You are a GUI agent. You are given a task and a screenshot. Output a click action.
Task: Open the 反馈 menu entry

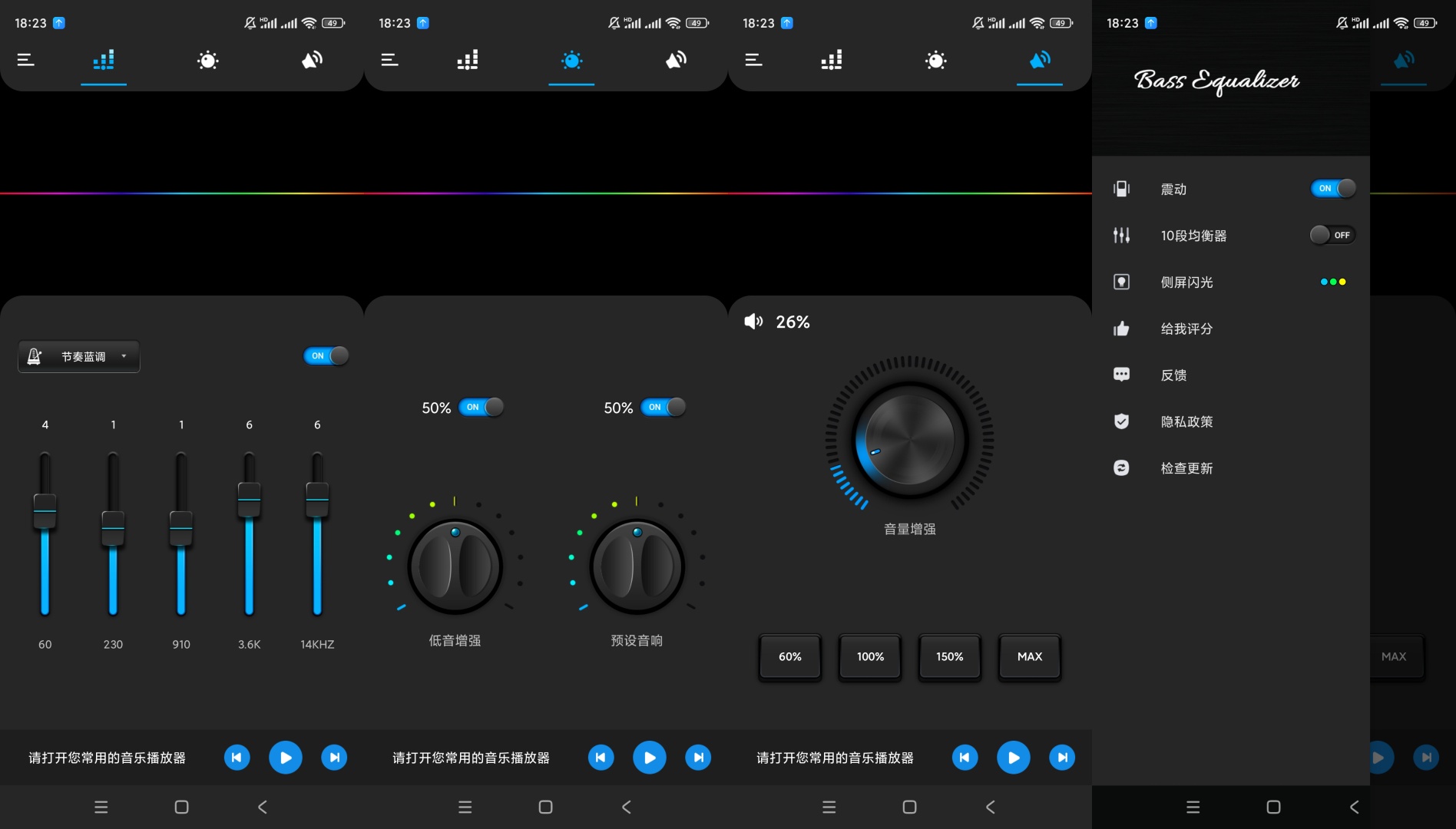(x=1173, y=375)
